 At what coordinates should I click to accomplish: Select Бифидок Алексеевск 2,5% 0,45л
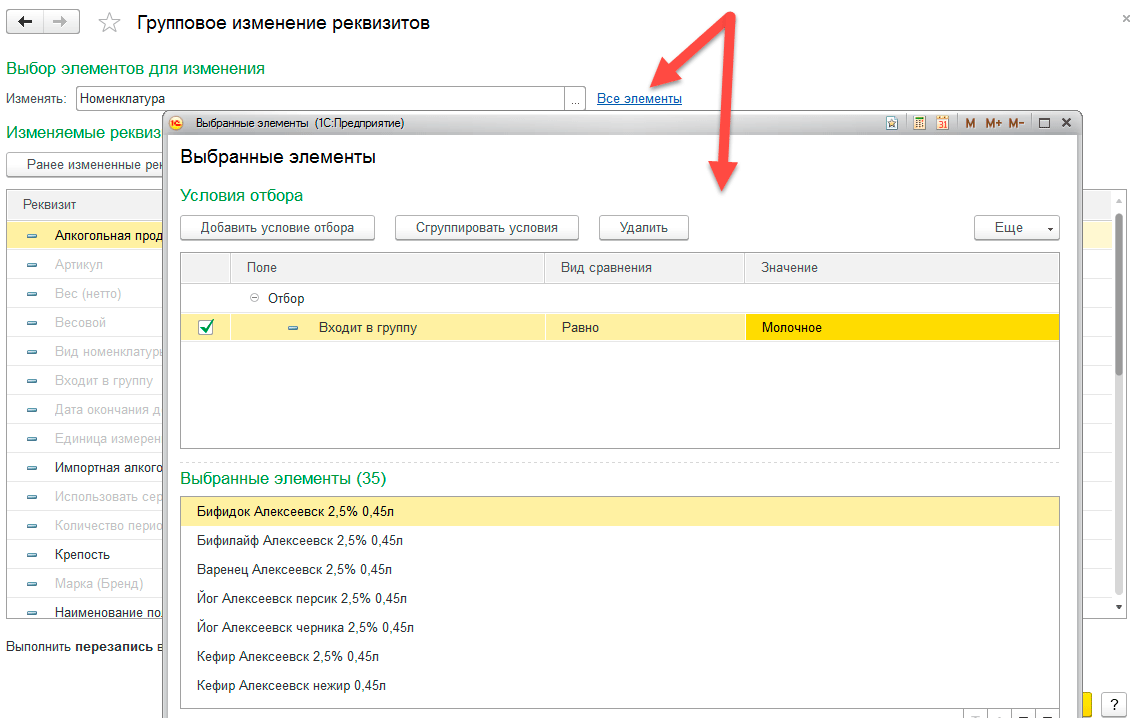point(620,512)
